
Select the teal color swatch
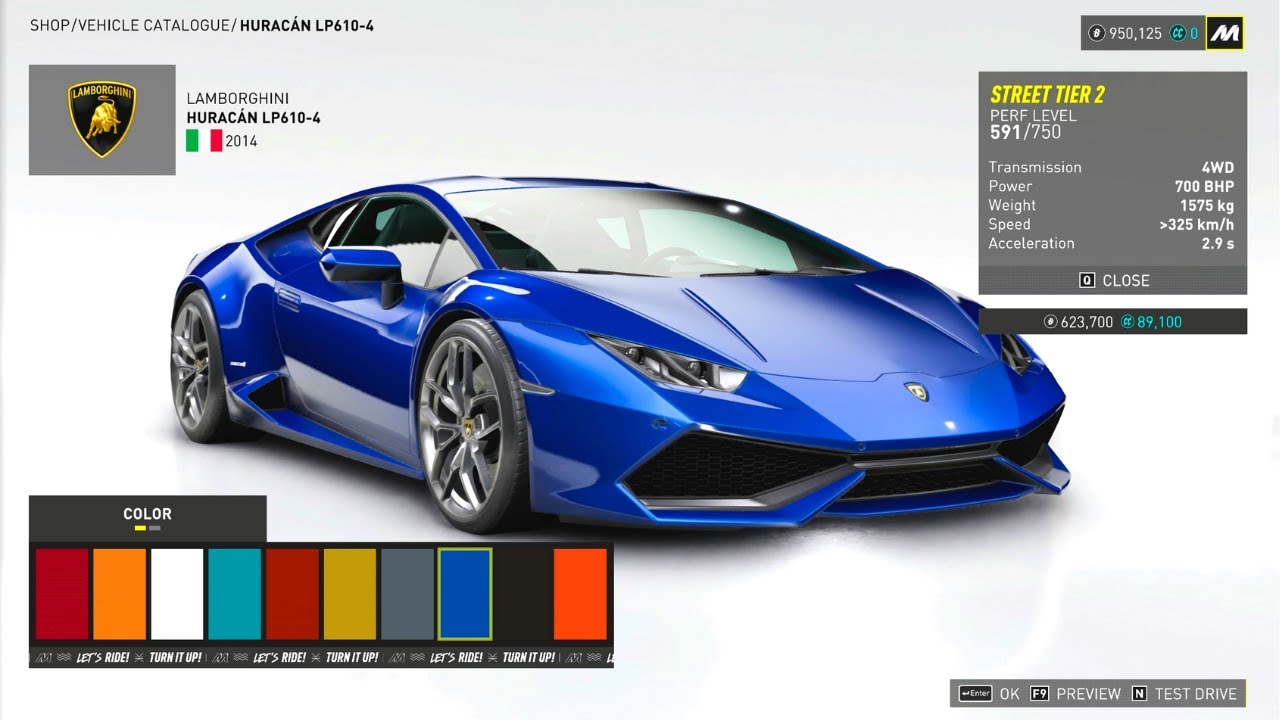point(235,594)
